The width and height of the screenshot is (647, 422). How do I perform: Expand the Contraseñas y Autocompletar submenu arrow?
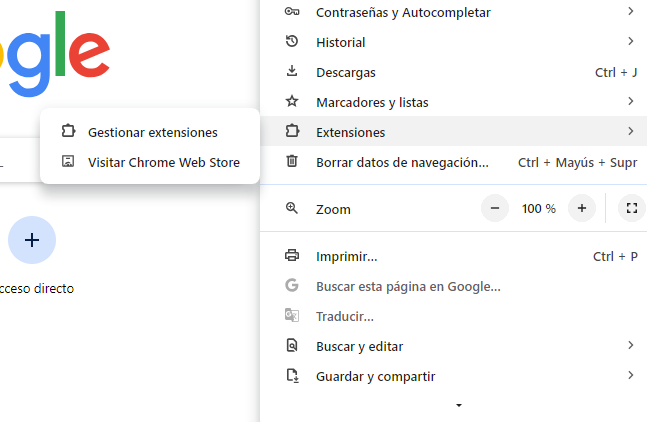[x=630, y=11]
